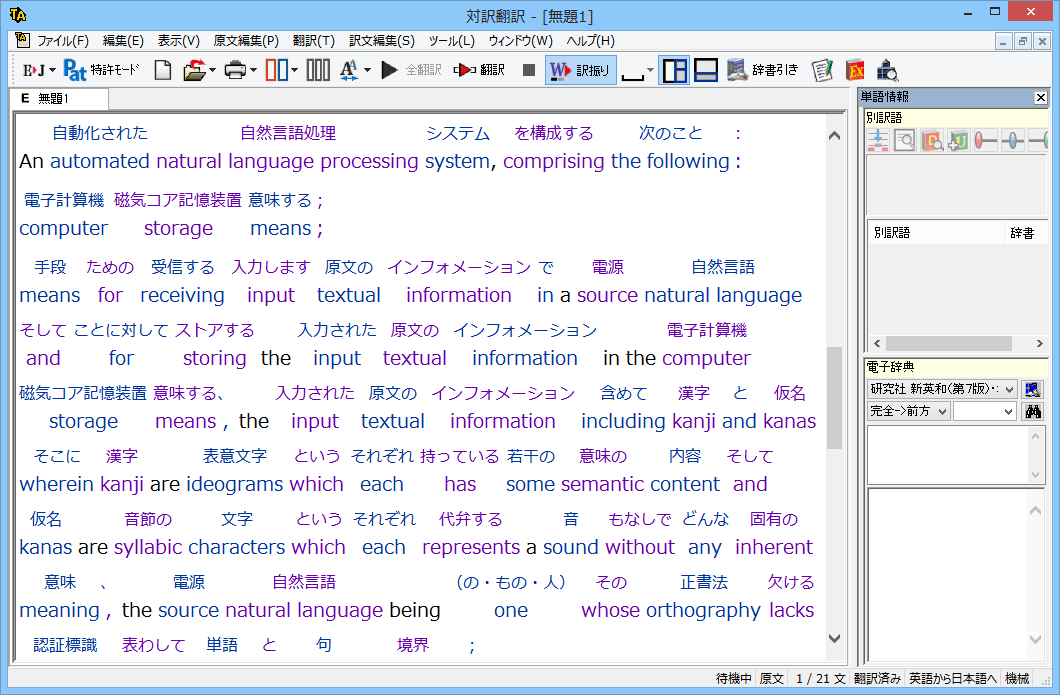Viewport: 1060px width, 695px height.
Task: Open the 研究社 新英和 dictionary dropdown
Action: 941,389
